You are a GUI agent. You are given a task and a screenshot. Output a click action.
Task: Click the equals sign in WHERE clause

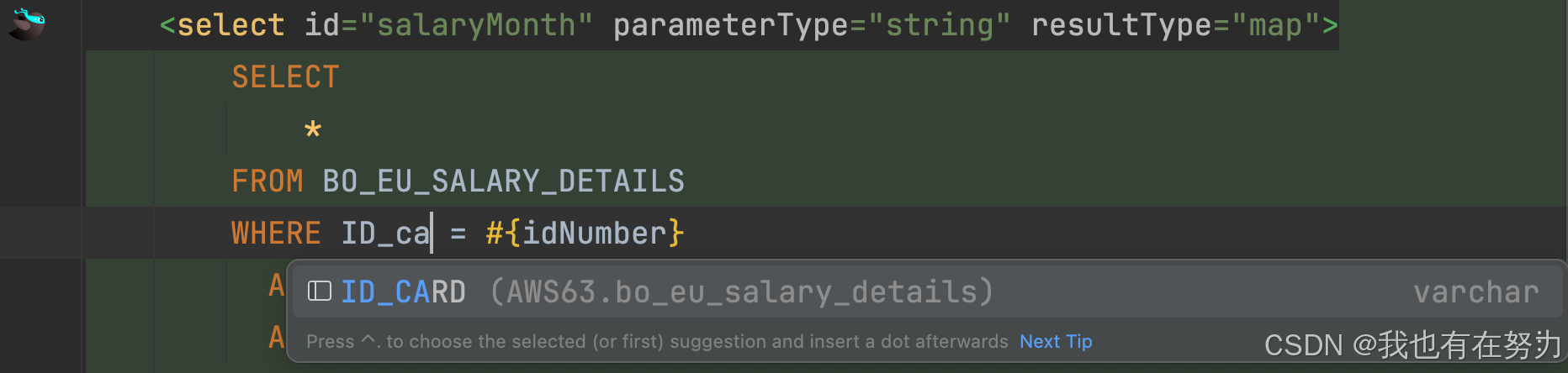coord(458,234)
